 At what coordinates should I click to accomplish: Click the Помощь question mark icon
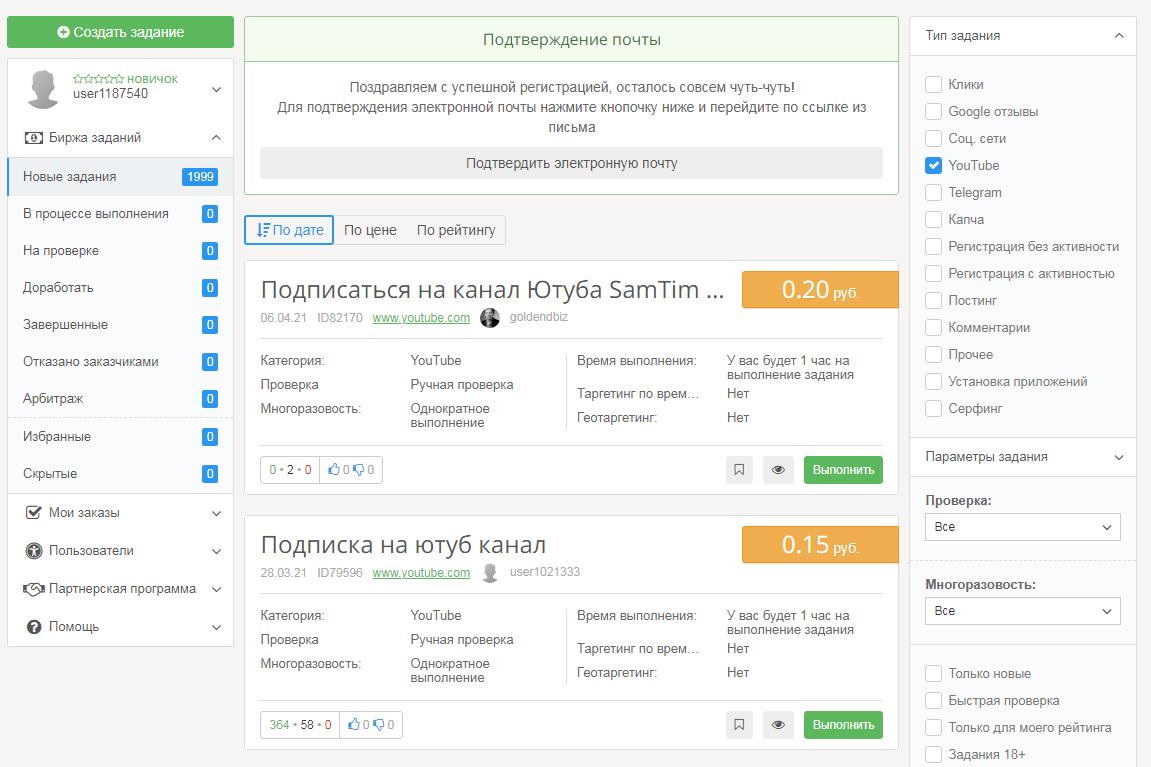tap(34, 627)
